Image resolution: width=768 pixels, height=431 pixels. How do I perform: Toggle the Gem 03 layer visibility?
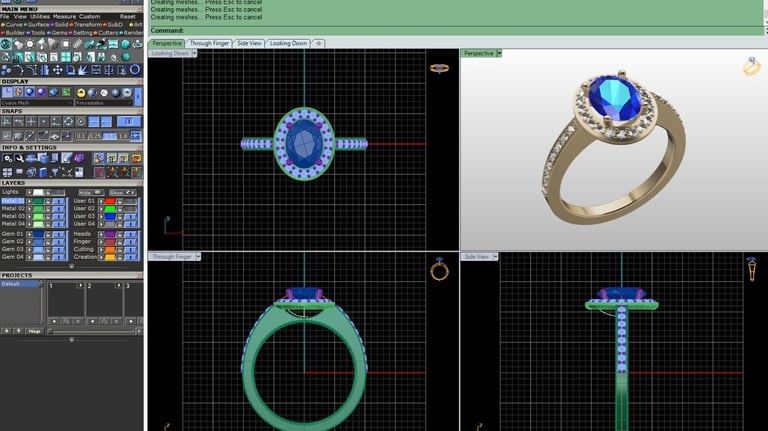coord(58,249)
